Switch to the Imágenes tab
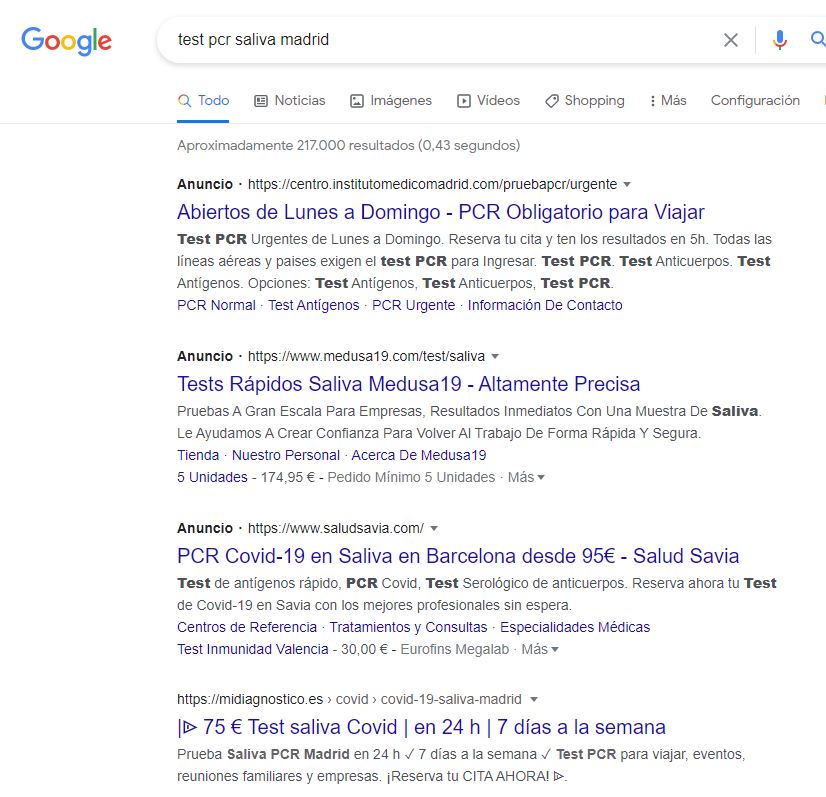826x797 pixels. pos(390,101)
